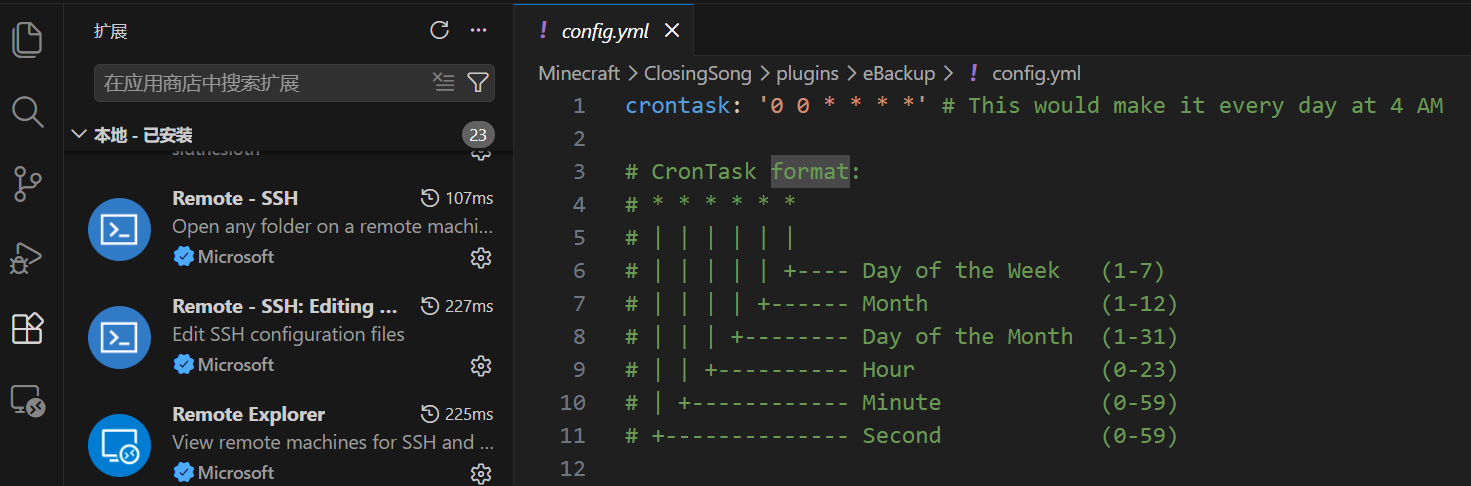Open the Remote - SSH: Editing extension entry
Screen dimensions: 1471x486
click(288, 336)
